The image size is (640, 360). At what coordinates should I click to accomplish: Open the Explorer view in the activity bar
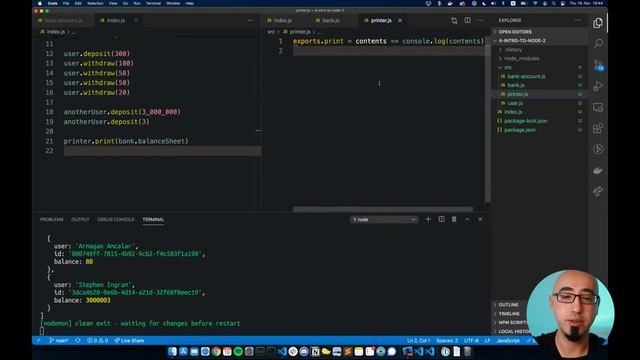[x=598, y=23]
